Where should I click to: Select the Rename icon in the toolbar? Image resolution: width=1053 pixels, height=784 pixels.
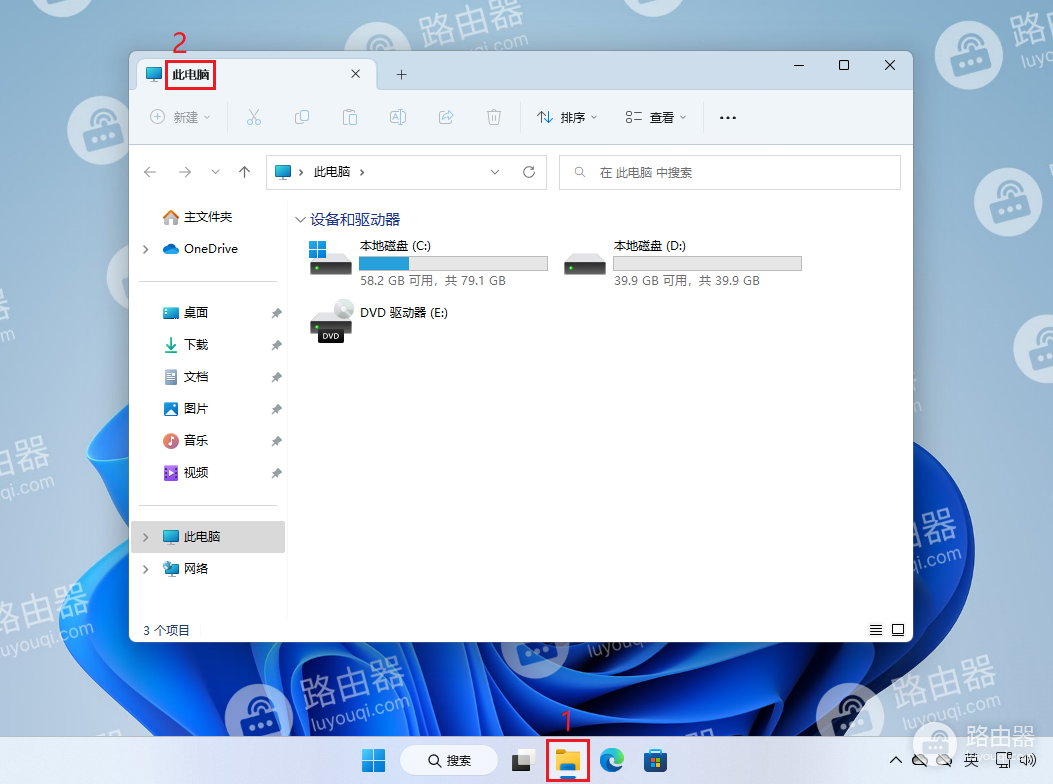[x=397, y=117]
